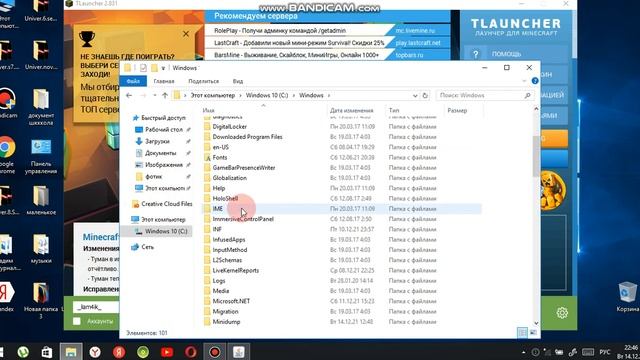Select Изображения in navigation pane
Viewport: 640px width, 360px height.
pos(163,165)
